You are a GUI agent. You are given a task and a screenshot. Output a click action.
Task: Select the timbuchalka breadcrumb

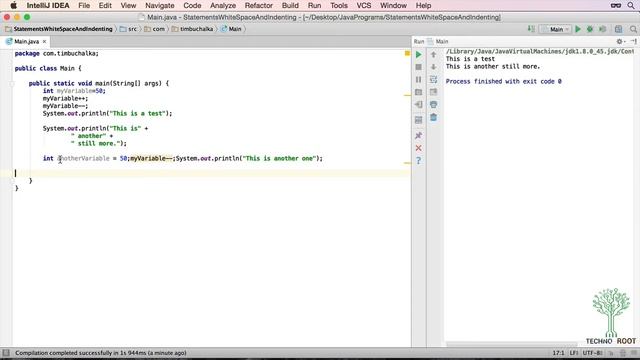[193, 29]
